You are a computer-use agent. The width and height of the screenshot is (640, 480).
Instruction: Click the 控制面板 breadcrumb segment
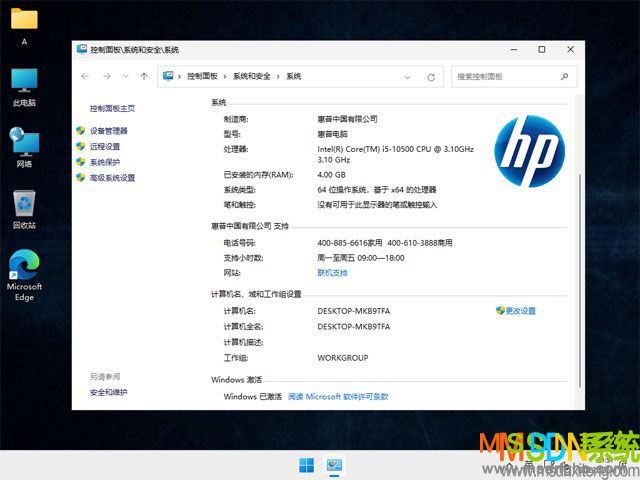coord(202,76)
